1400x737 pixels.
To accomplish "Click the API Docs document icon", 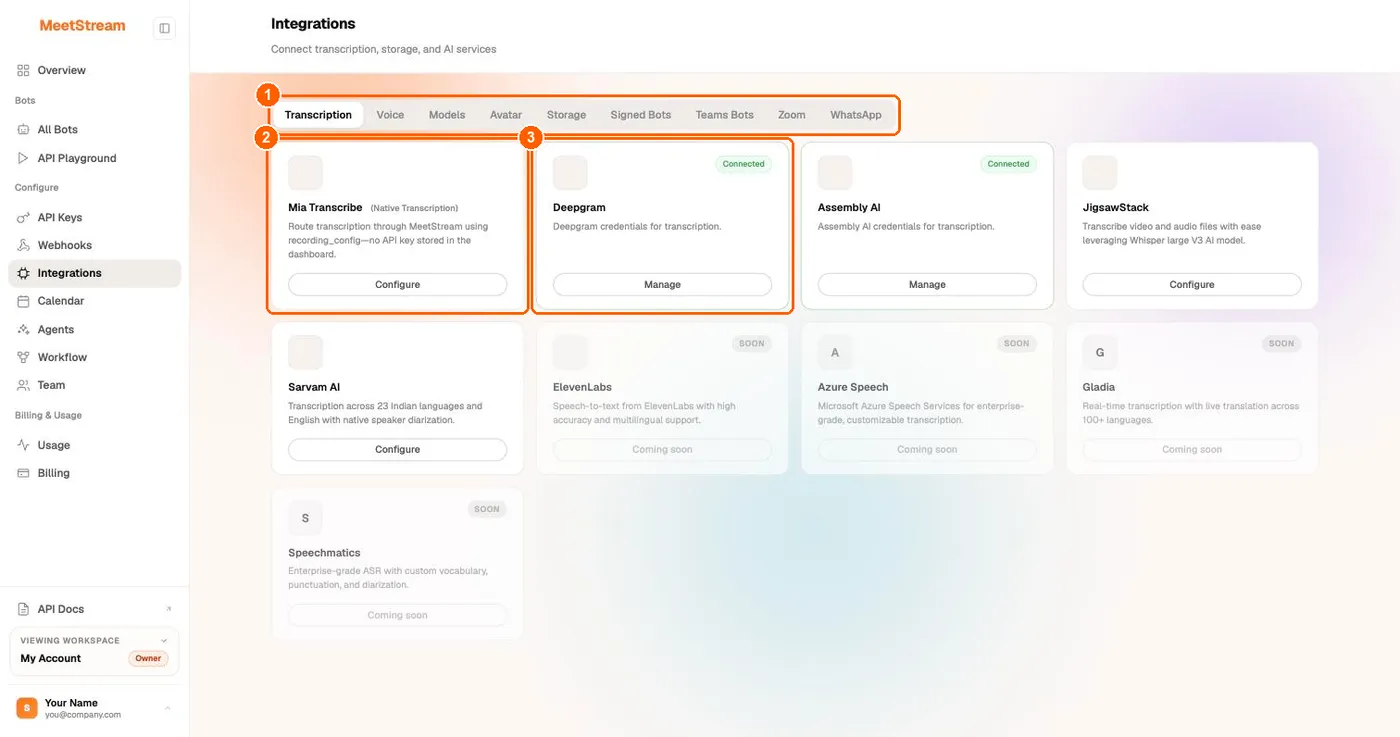I will (23, 609).
